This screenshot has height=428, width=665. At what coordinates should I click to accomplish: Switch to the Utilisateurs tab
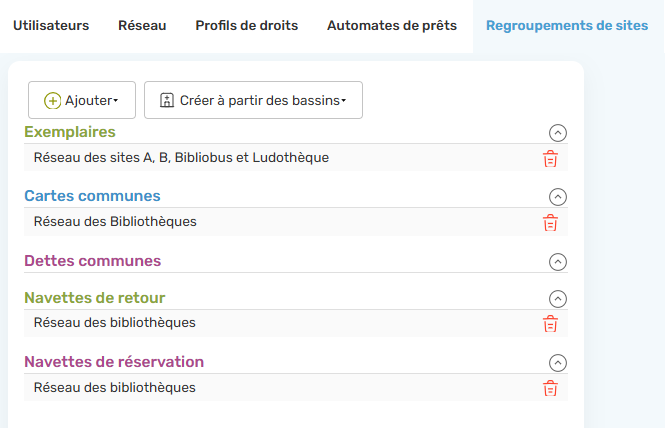pos(51,25)
